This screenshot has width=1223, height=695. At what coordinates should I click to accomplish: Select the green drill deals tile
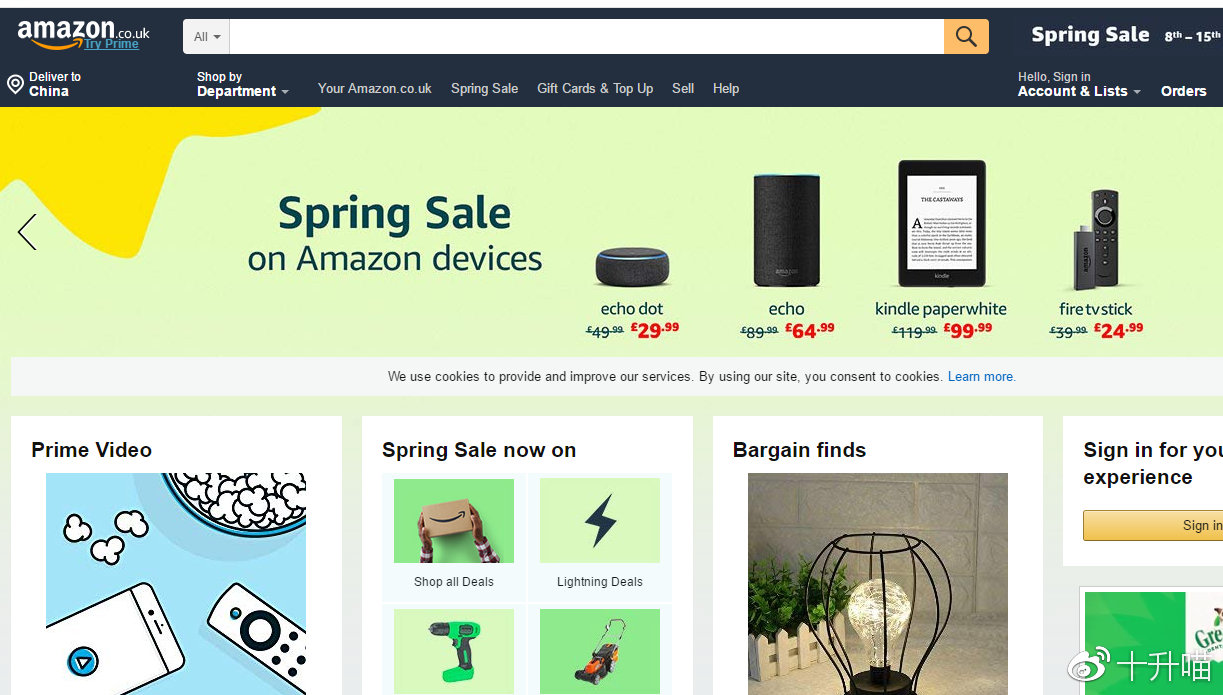[x=454, y=651]
